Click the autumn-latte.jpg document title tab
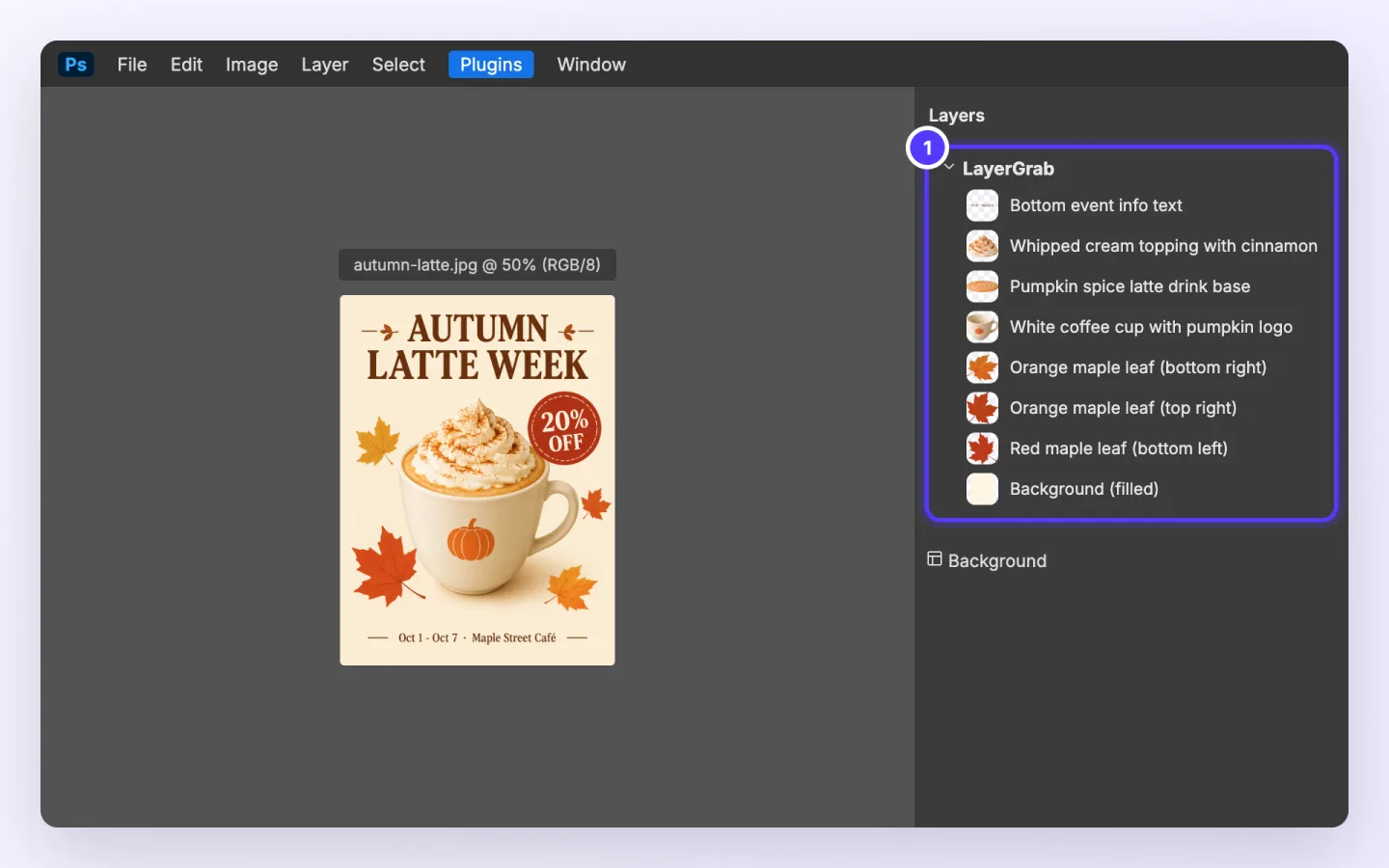 click(x=477, y=265)
